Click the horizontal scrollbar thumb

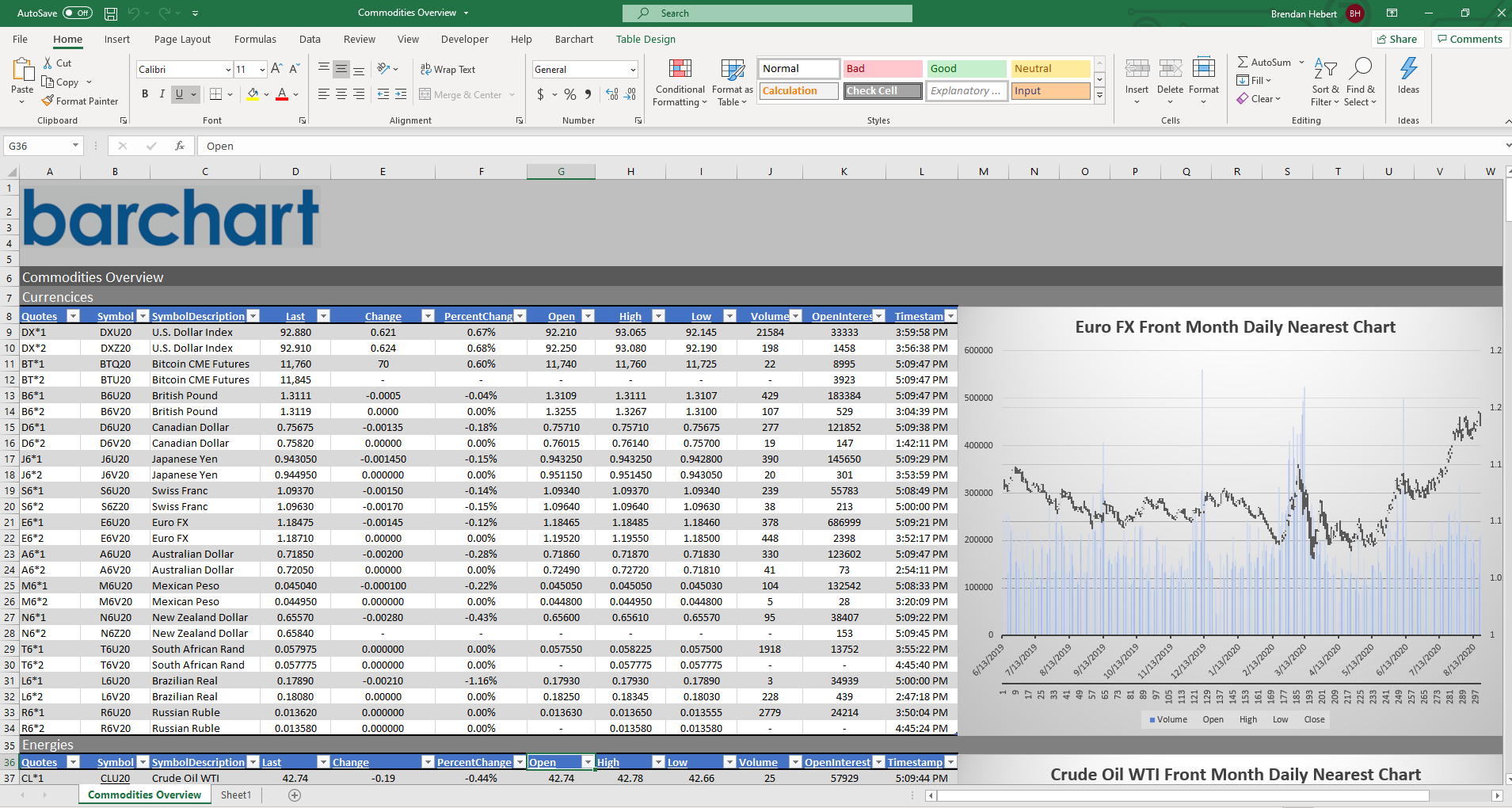click(x=1183, y=795)
